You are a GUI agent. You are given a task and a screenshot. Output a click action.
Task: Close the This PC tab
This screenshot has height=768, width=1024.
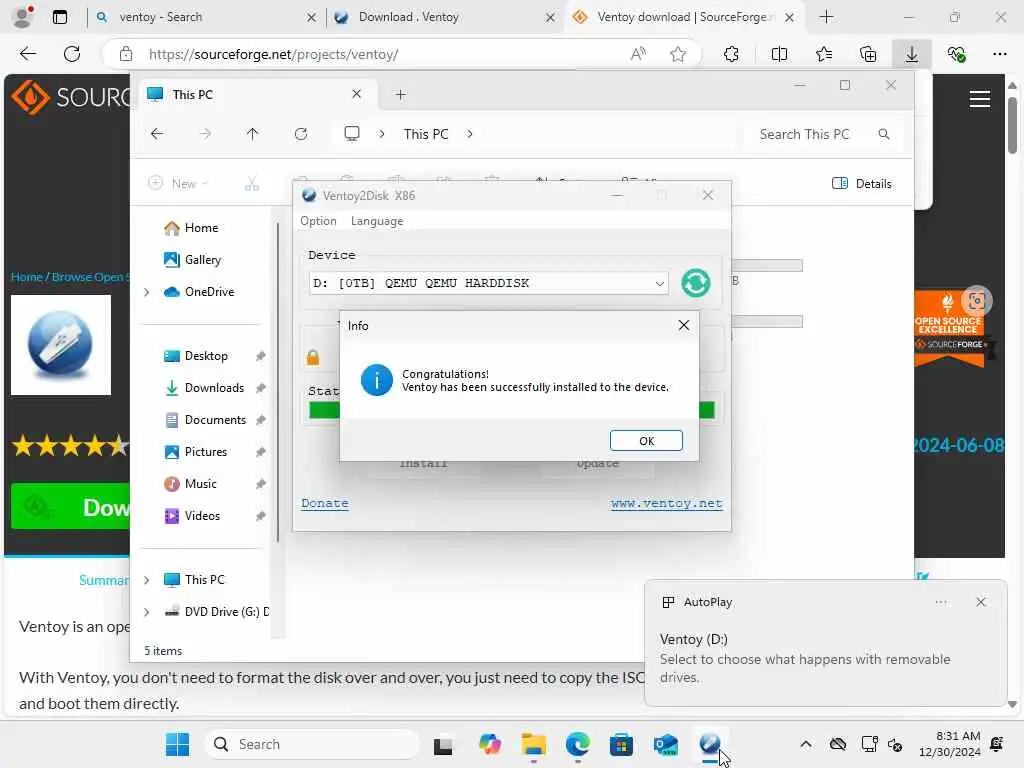(x=357, y=94)
